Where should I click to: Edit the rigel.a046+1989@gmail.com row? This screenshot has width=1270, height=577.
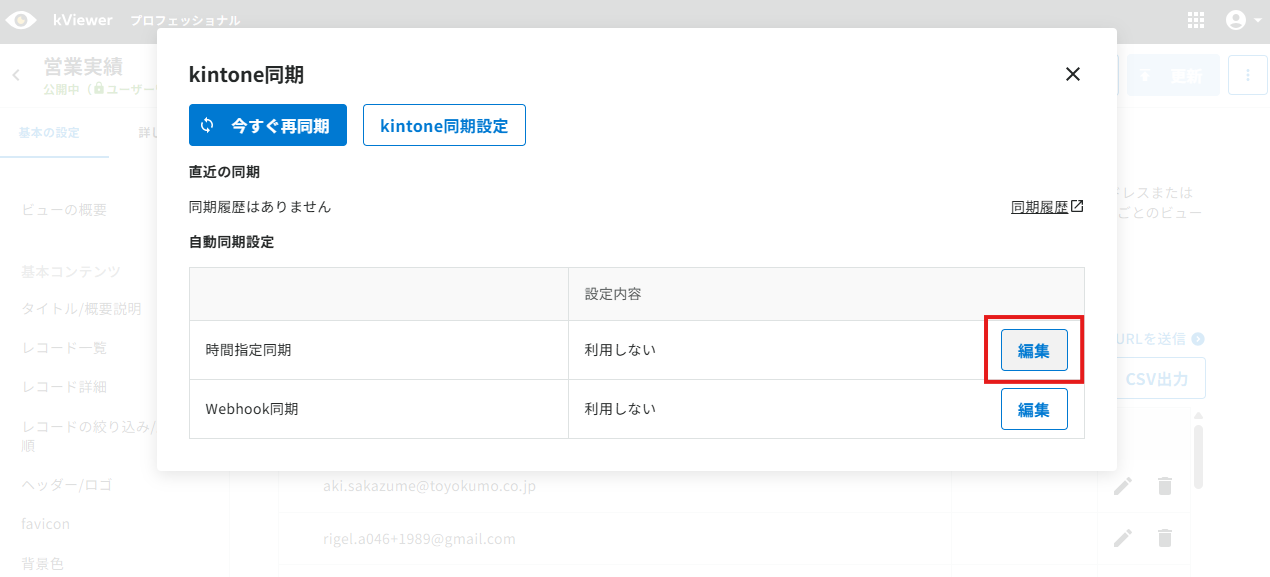pyautogui.click(x=1123, y=538)
